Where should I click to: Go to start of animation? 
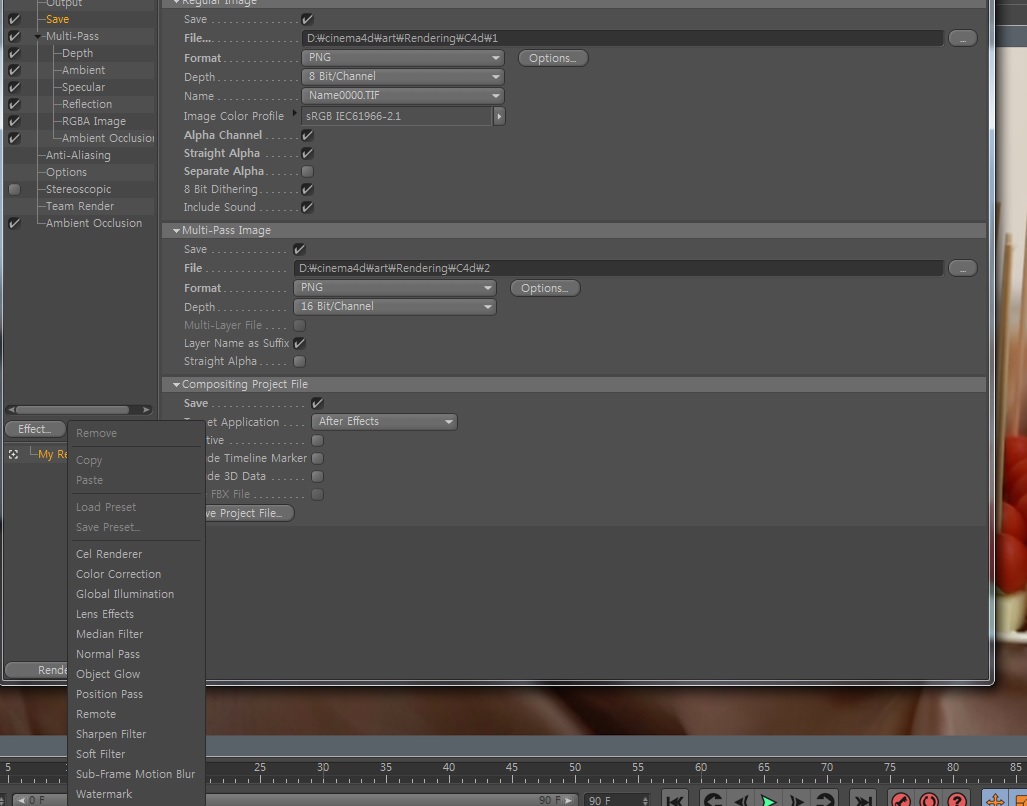point(675,800)
